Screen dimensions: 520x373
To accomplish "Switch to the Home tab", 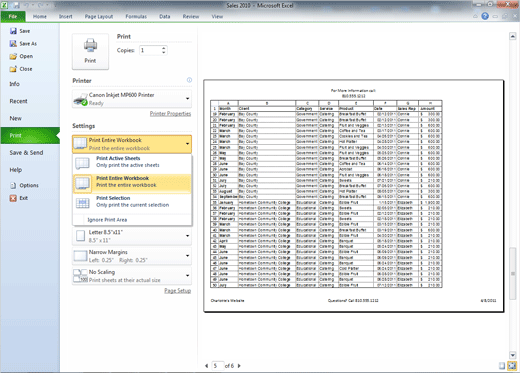I will [40, 16].
